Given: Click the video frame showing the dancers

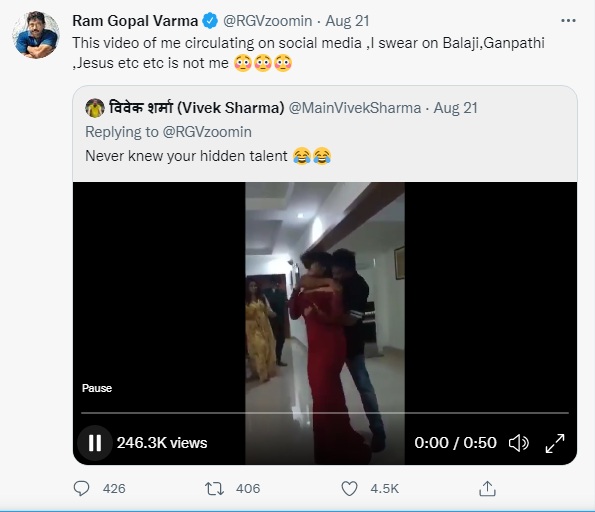Looking at the screenshot, I should pyautogui.click(x=325, y=296).
